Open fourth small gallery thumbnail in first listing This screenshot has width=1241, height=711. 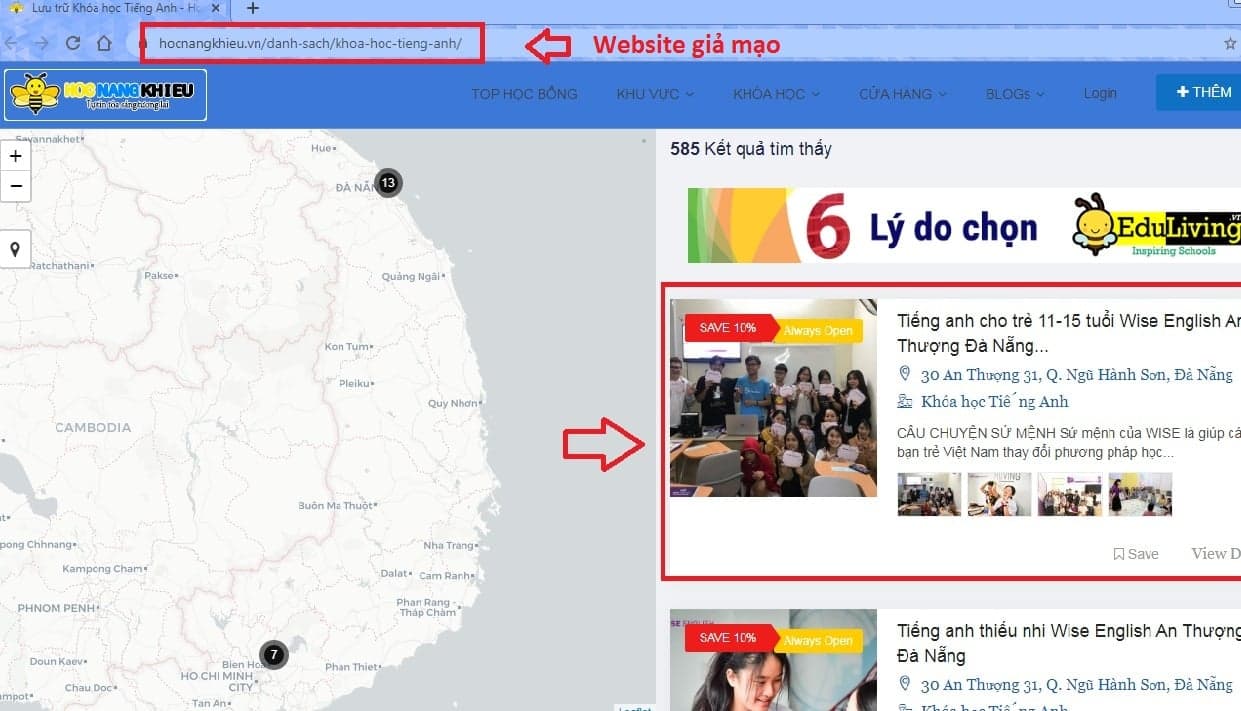tap(1140, 494)
